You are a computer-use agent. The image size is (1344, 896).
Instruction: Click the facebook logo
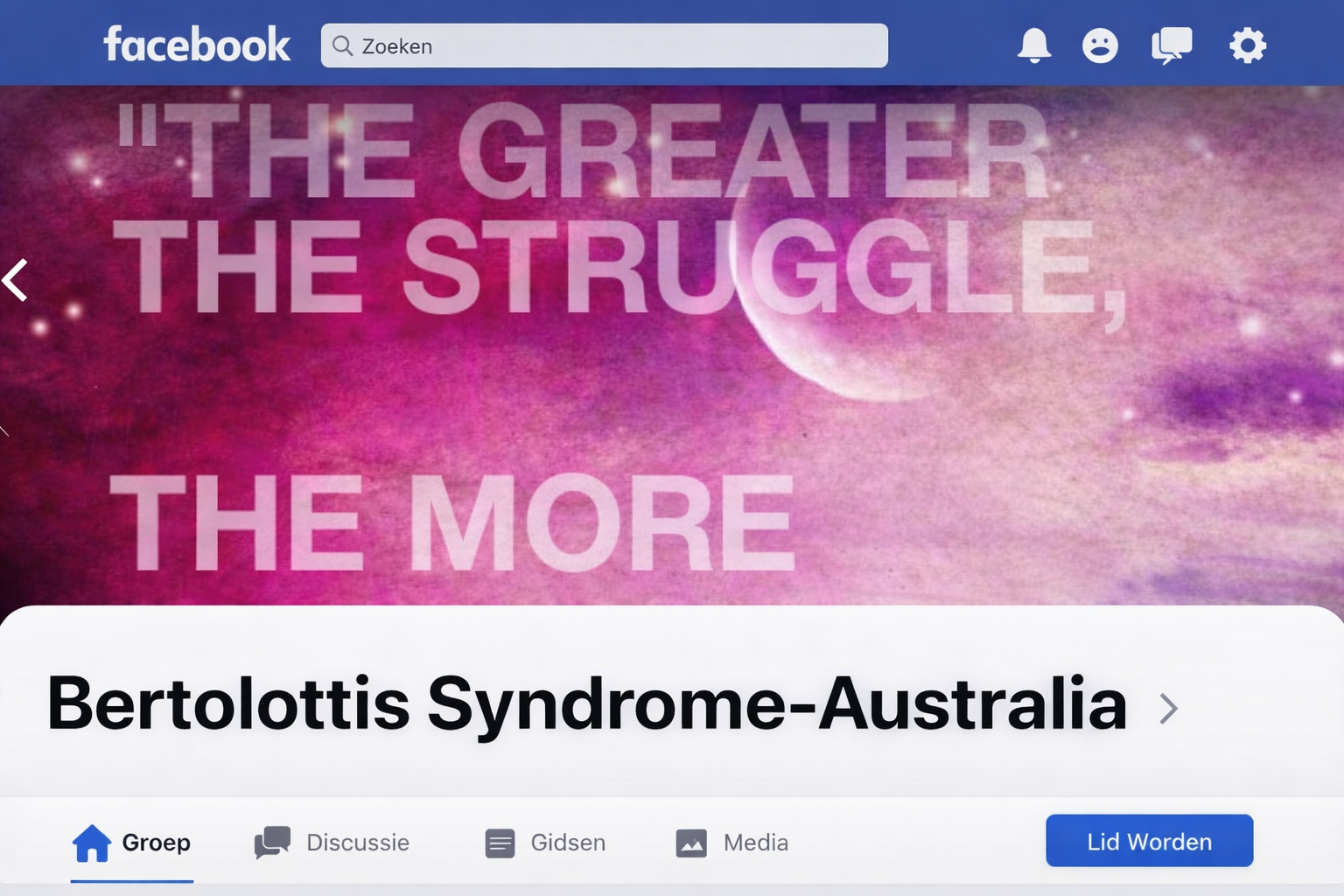click(x=197, y=45)
